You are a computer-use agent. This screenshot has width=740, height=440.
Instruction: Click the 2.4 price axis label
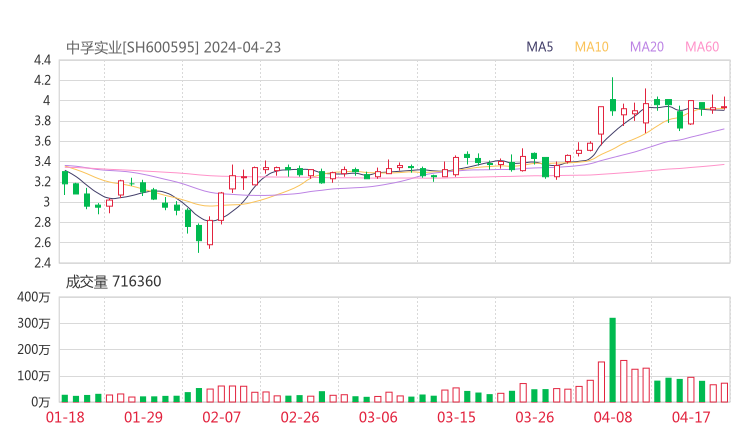pyautogui.click(x=42, y=262)
